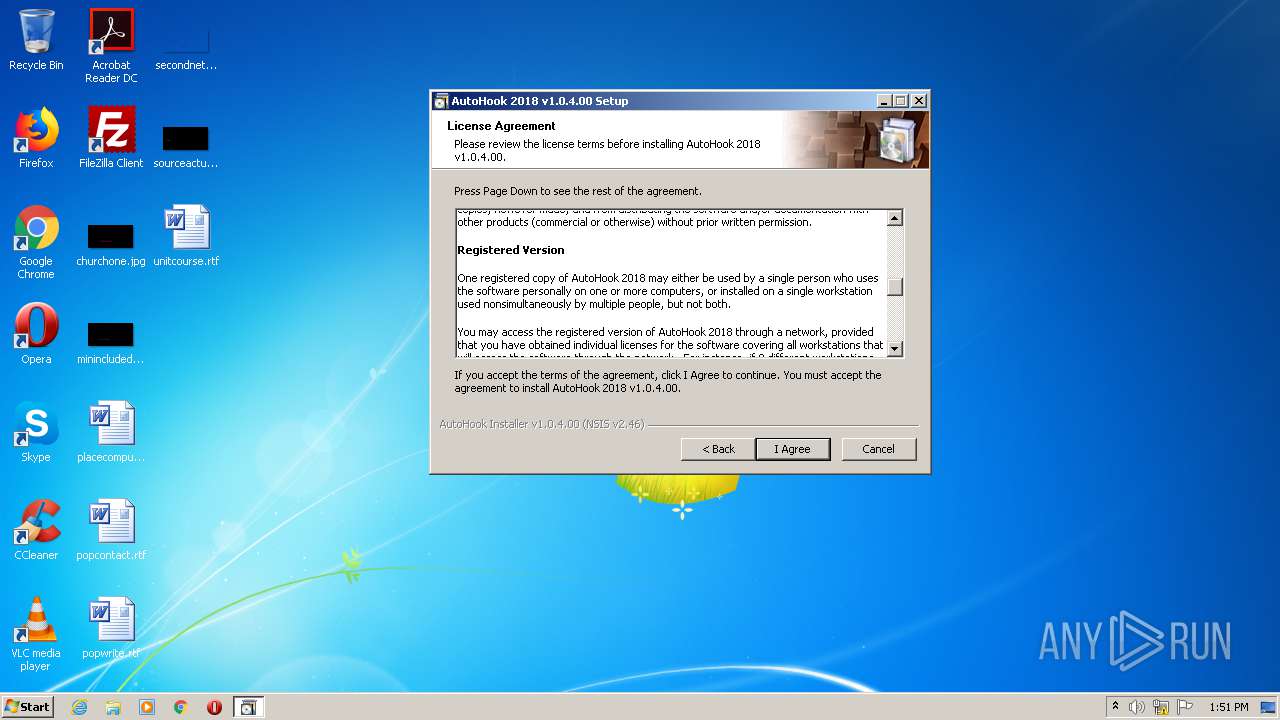Screen dimensions: 1280x720
Task: Launch Skype desktop shortcut
Action: tap(36, 432)
